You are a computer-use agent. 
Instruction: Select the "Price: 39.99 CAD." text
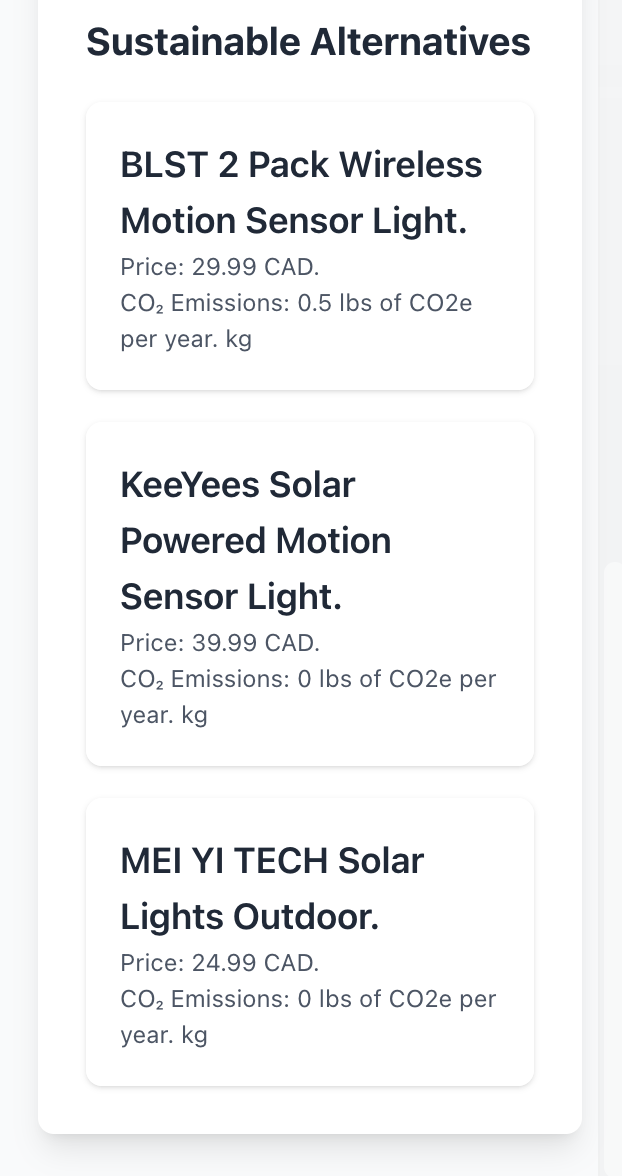tap(220, 643)
